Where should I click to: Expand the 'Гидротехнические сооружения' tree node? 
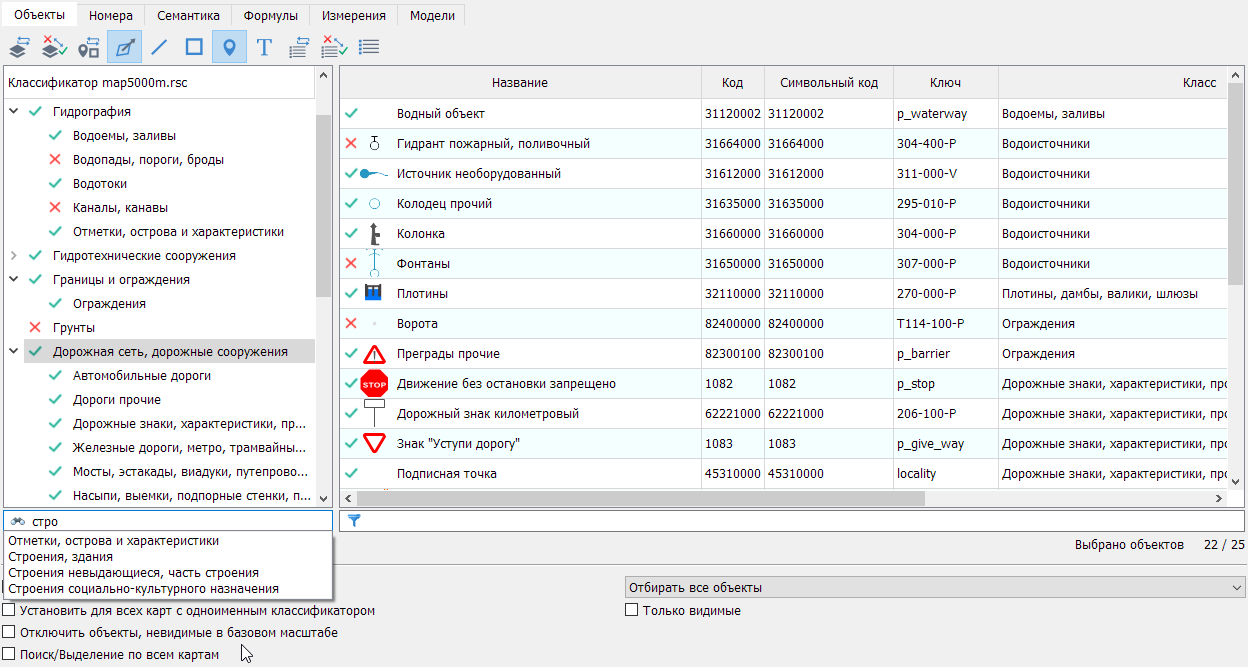click(x=13, y=256)
